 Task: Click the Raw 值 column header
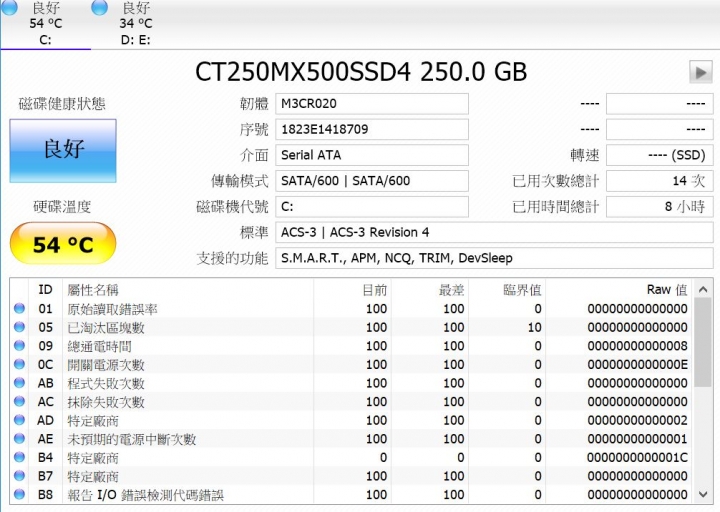619,290
